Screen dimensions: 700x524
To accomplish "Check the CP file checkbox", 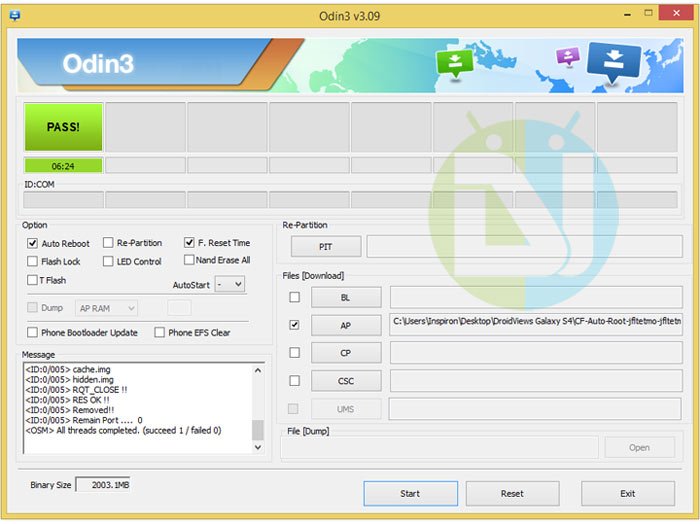I will coord(294,353).
